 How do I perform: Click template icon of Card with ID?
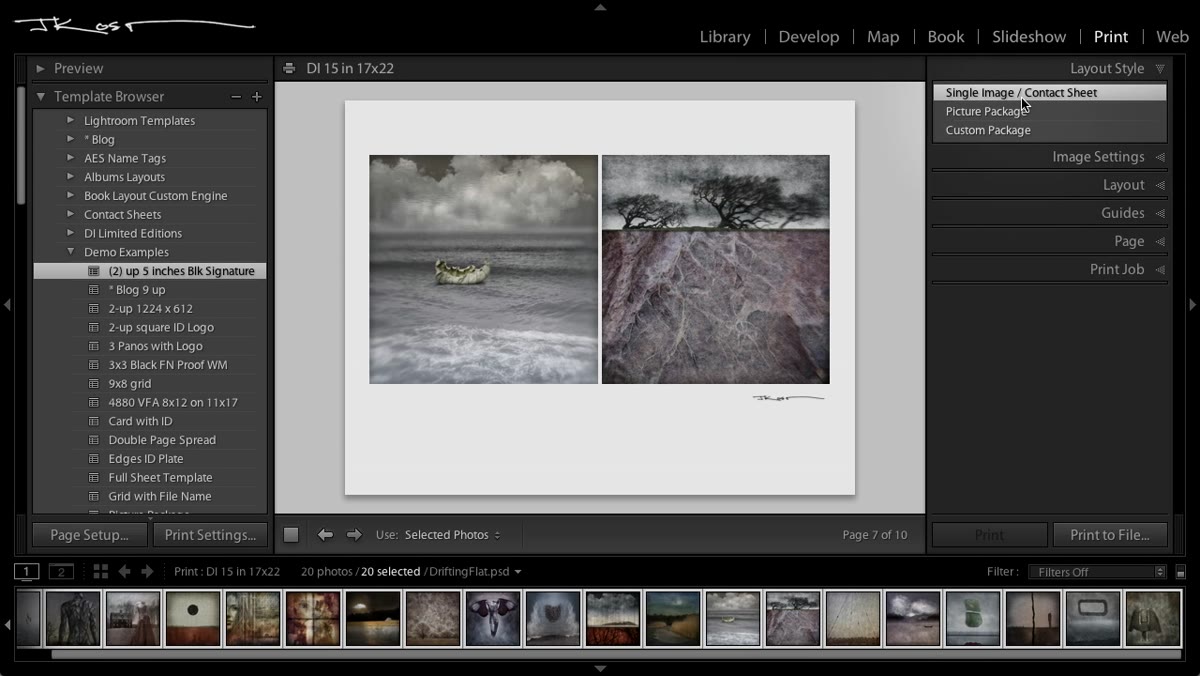tap(94, 422)
